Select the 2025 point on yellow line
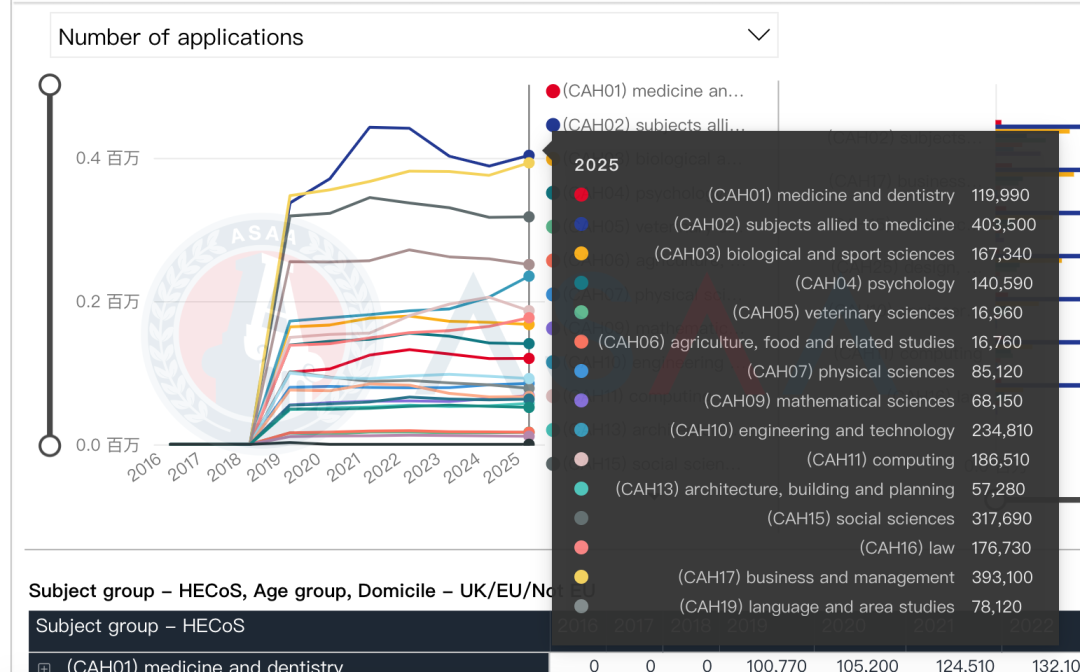 529,164
